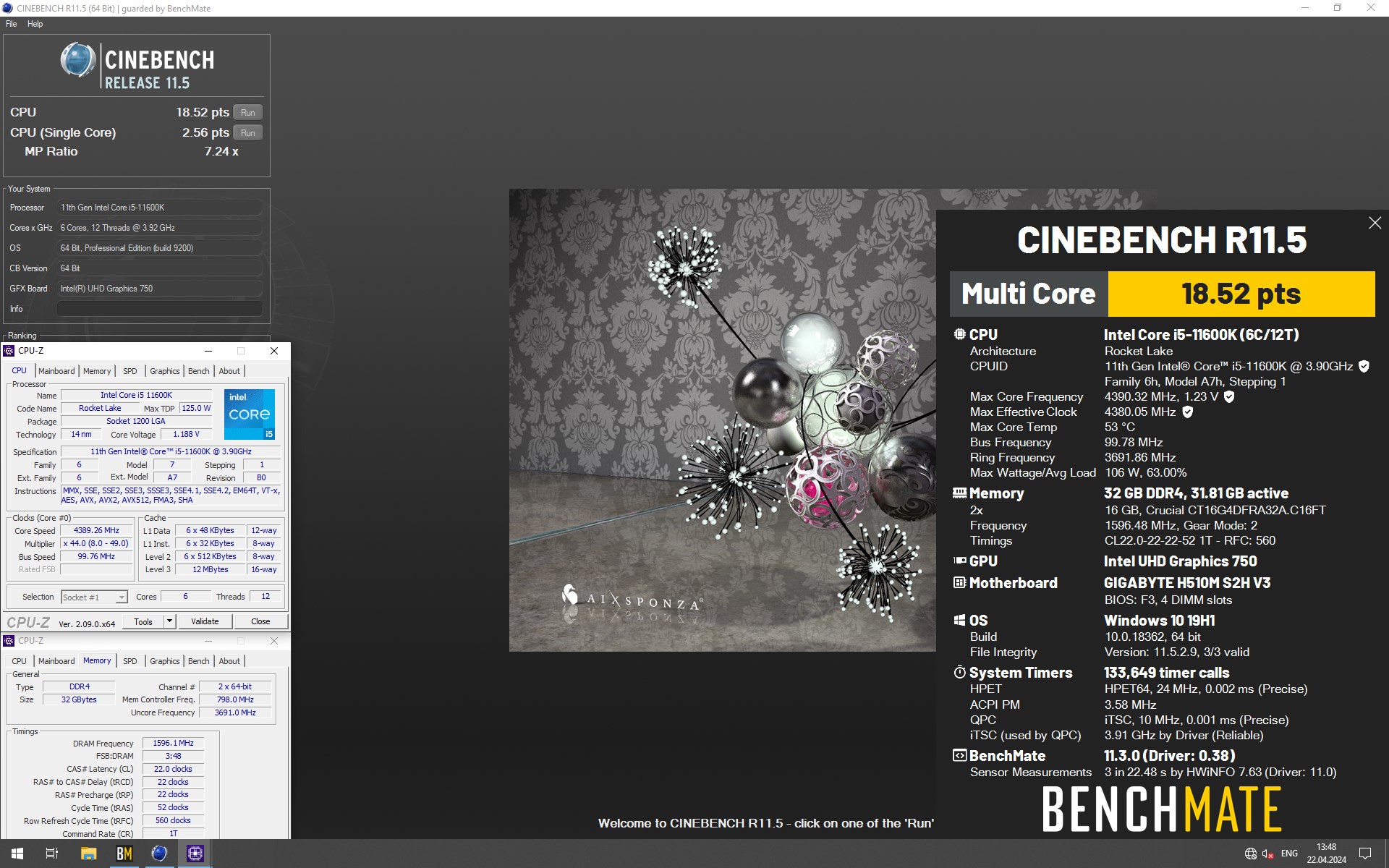Viewport: 1389px width, 868px height.
Task: Open Bench tab in upper CPU-Z window
Action: [x=198, y=371]
